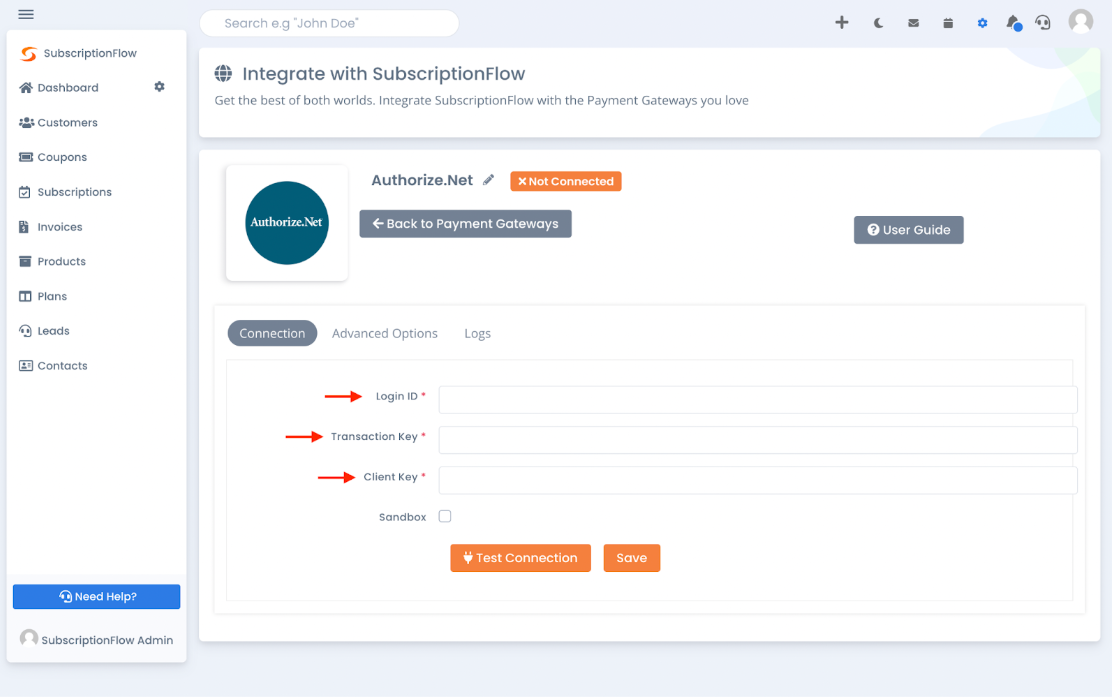Click the Not Connected status badge
This screenshot has width=1113, height=698.
click(x=566, y=181)
